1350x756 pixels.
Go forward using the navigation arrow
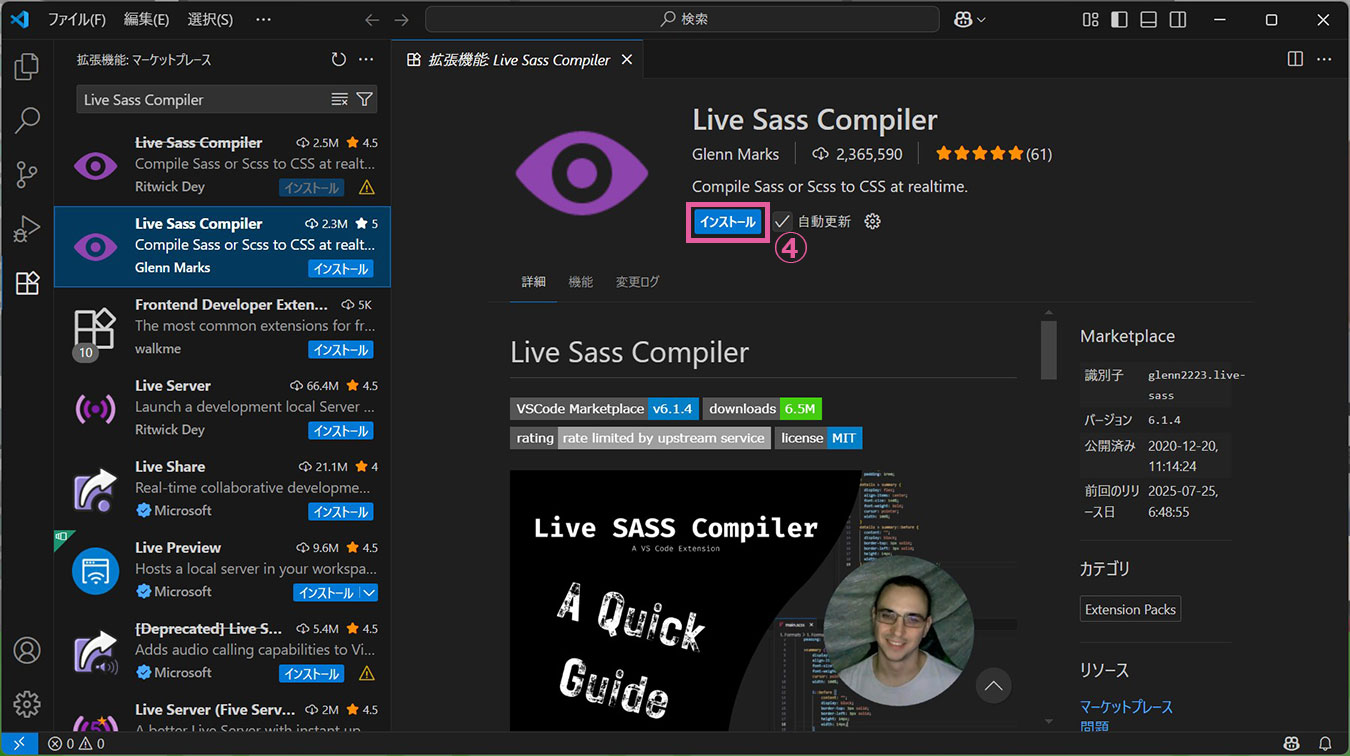[x=402, y=20]
